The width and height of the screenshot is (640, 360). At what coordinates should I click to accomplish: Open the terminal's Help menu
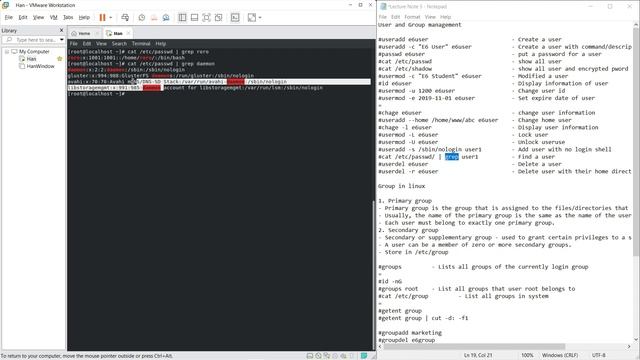161,44
